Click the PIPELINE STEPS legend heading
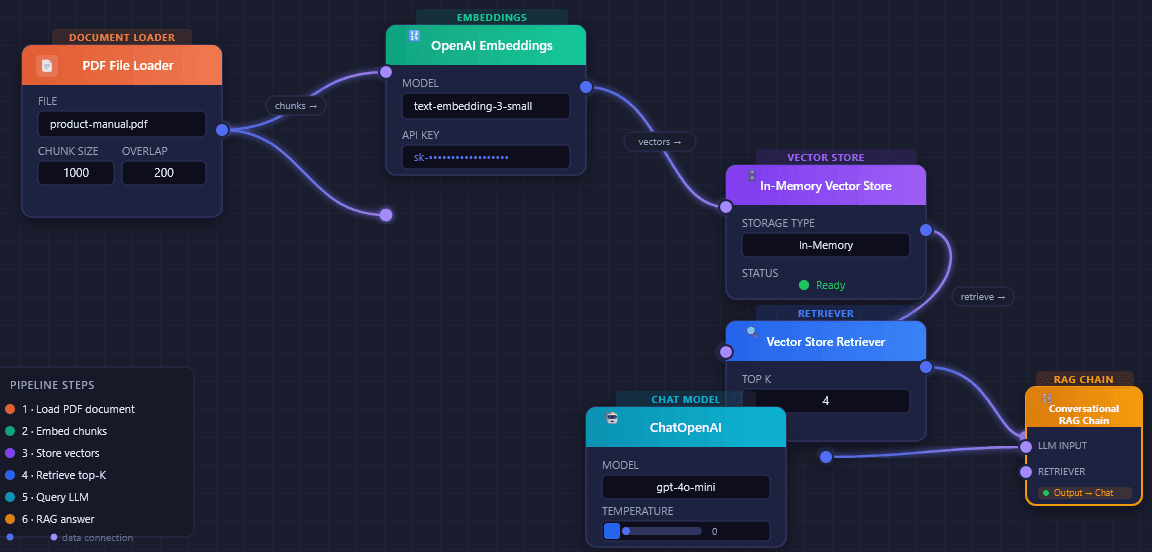This screenshot has height=552, width=1152. [x=52, y=385]
